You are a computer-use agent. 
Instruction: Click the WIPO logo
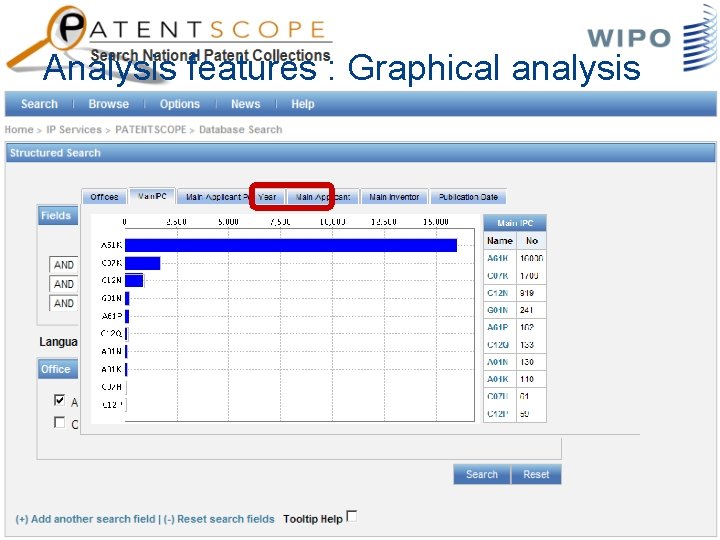(652, 39)
